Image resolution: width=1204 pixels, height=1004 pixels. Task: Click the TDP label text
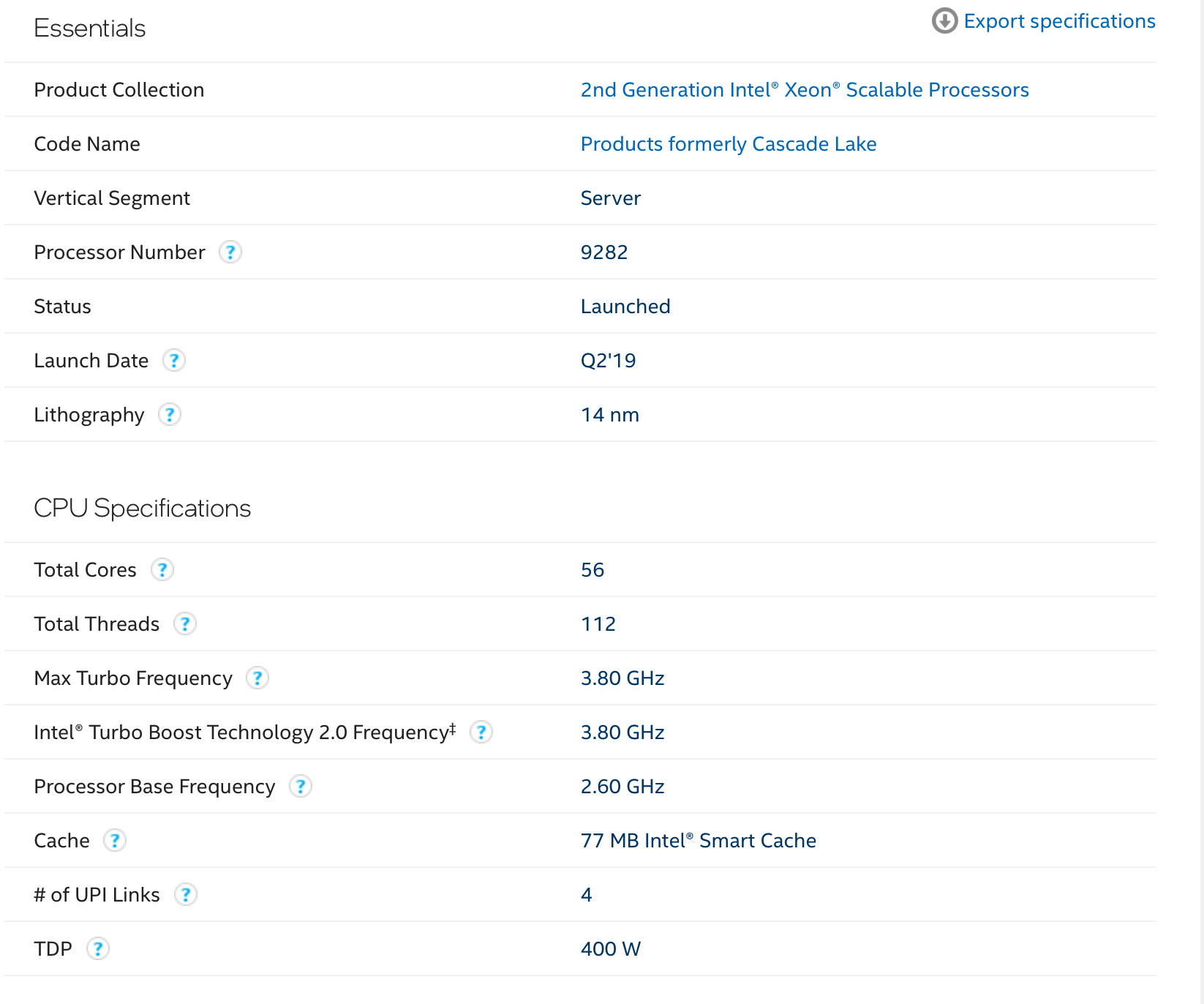(53, 949)
